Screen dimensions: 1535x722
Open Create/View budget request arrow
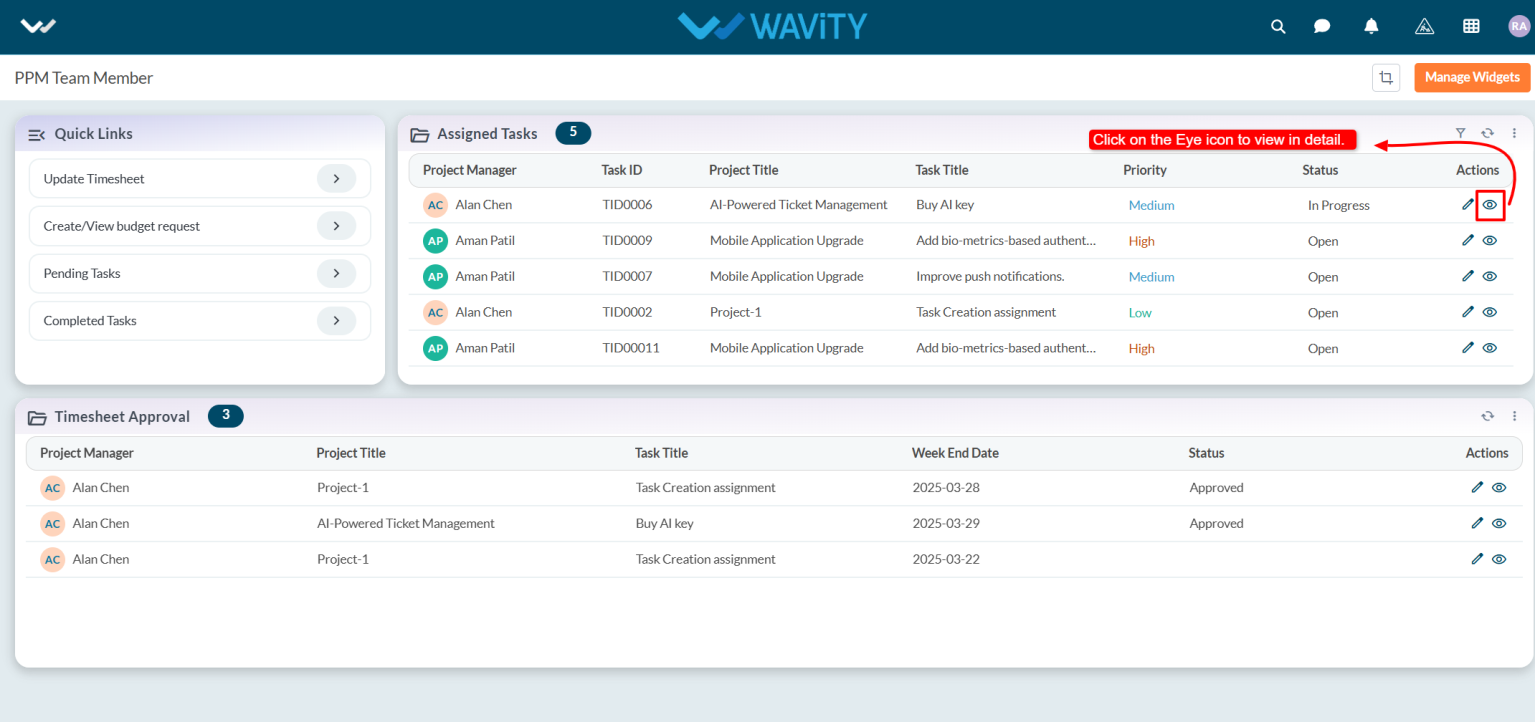[336, 226]
